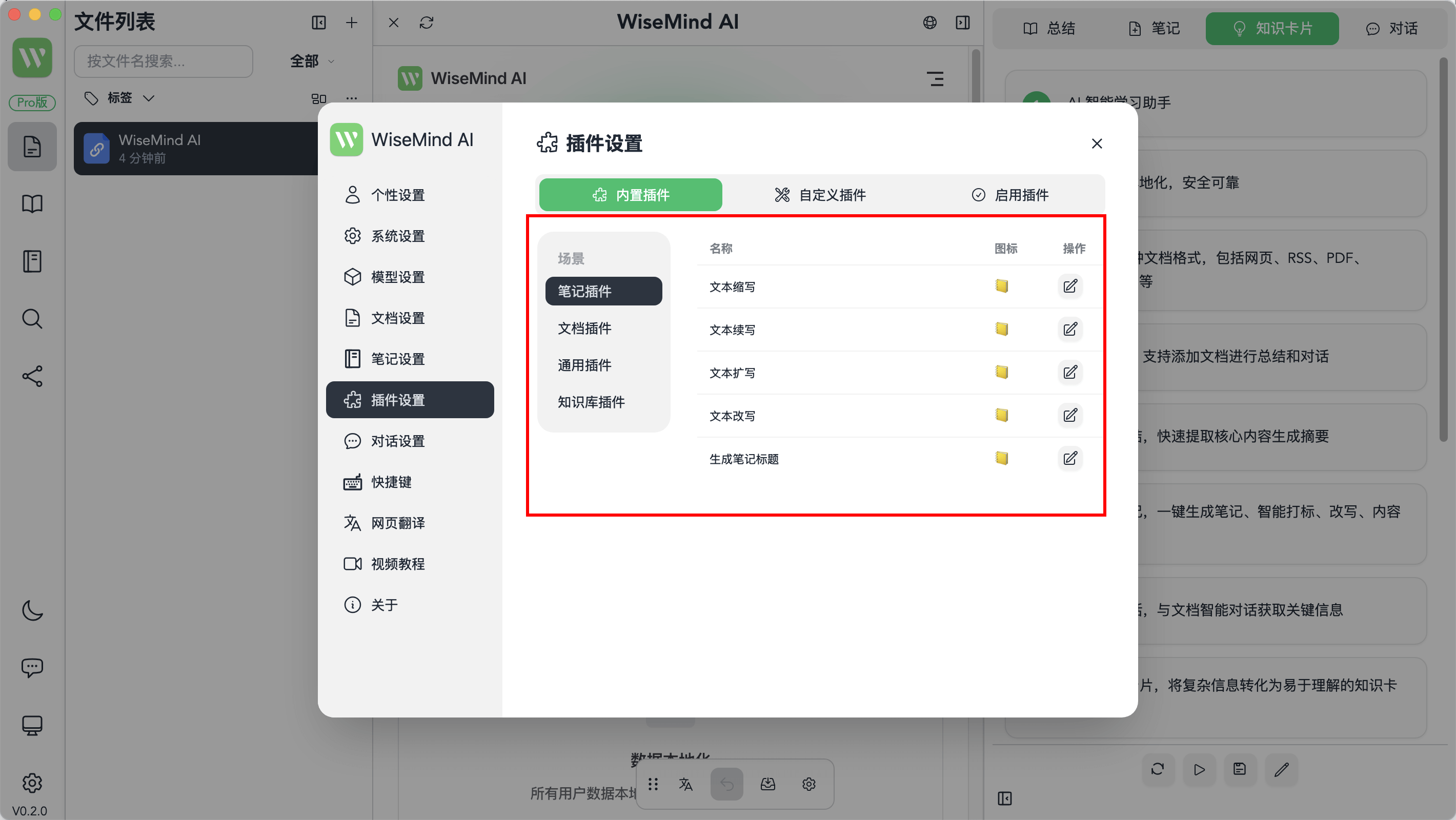Toggle dark mode moon icon

32,610
